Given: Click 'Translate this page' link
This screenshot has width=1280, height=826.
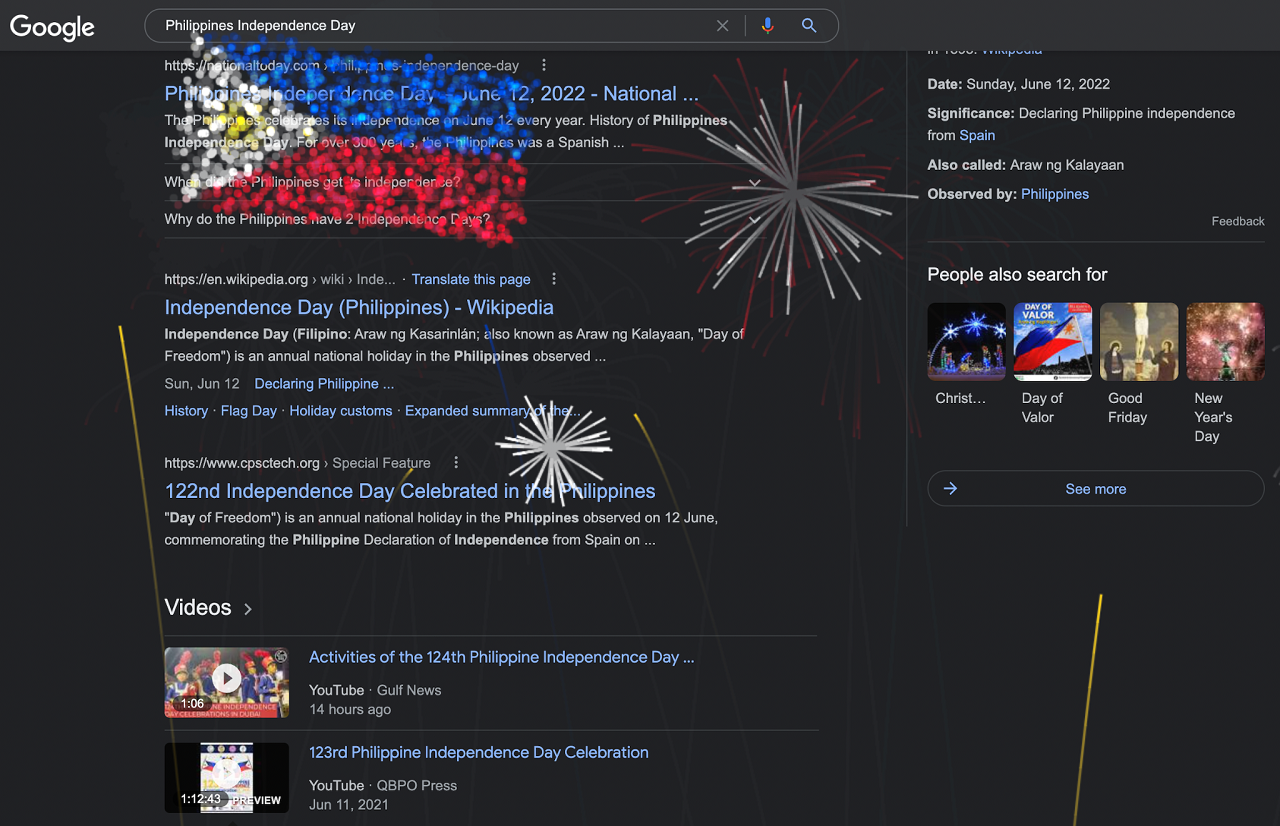Looking at the screenshot, I should point(471,279).
